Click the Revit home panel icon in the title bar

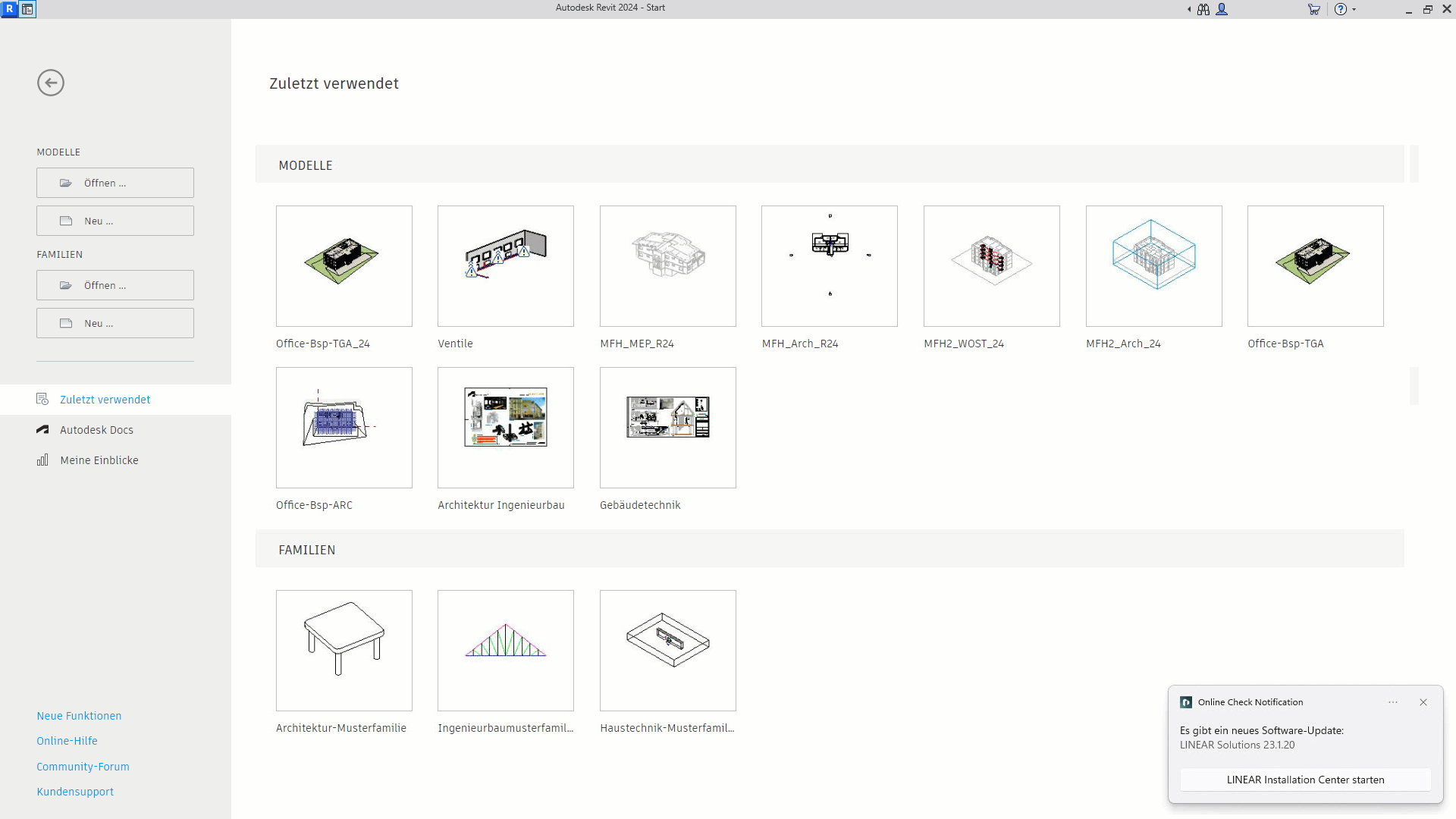[x=27, y=9]
